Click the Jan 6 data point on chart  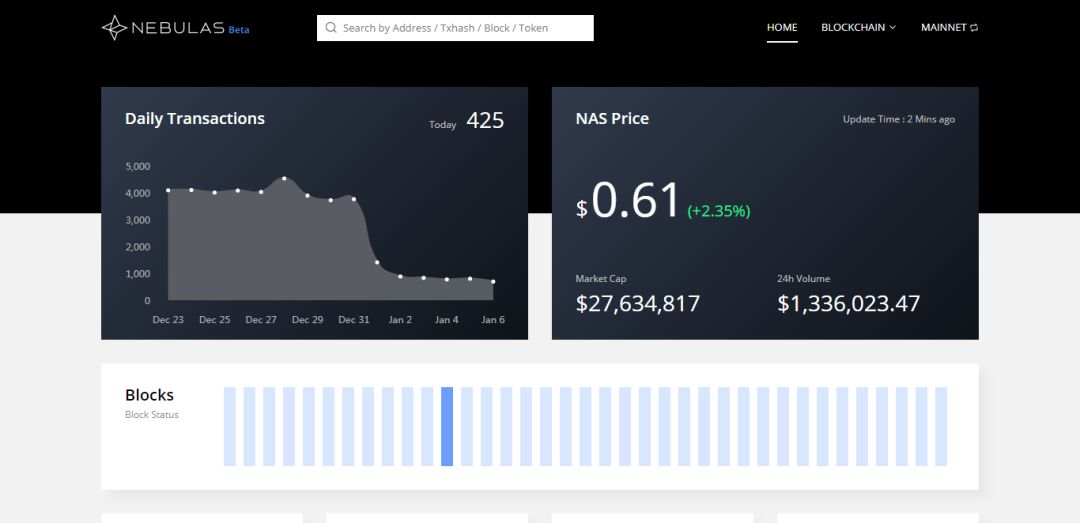pyautogui.click(x=493, y=282)
